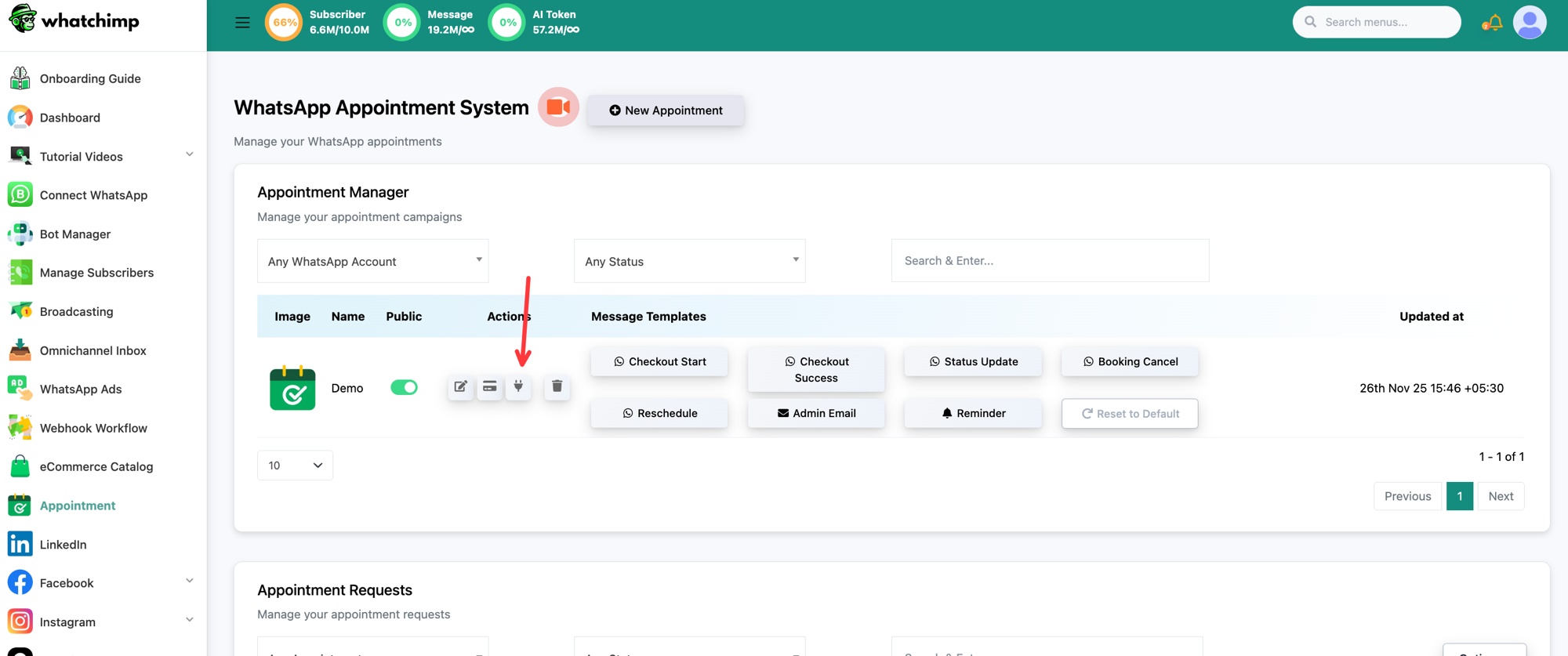Viewport: 1568px width, 656px height.
Task: Select page 1 in pagination
Action: click(x=1459, y=496)
